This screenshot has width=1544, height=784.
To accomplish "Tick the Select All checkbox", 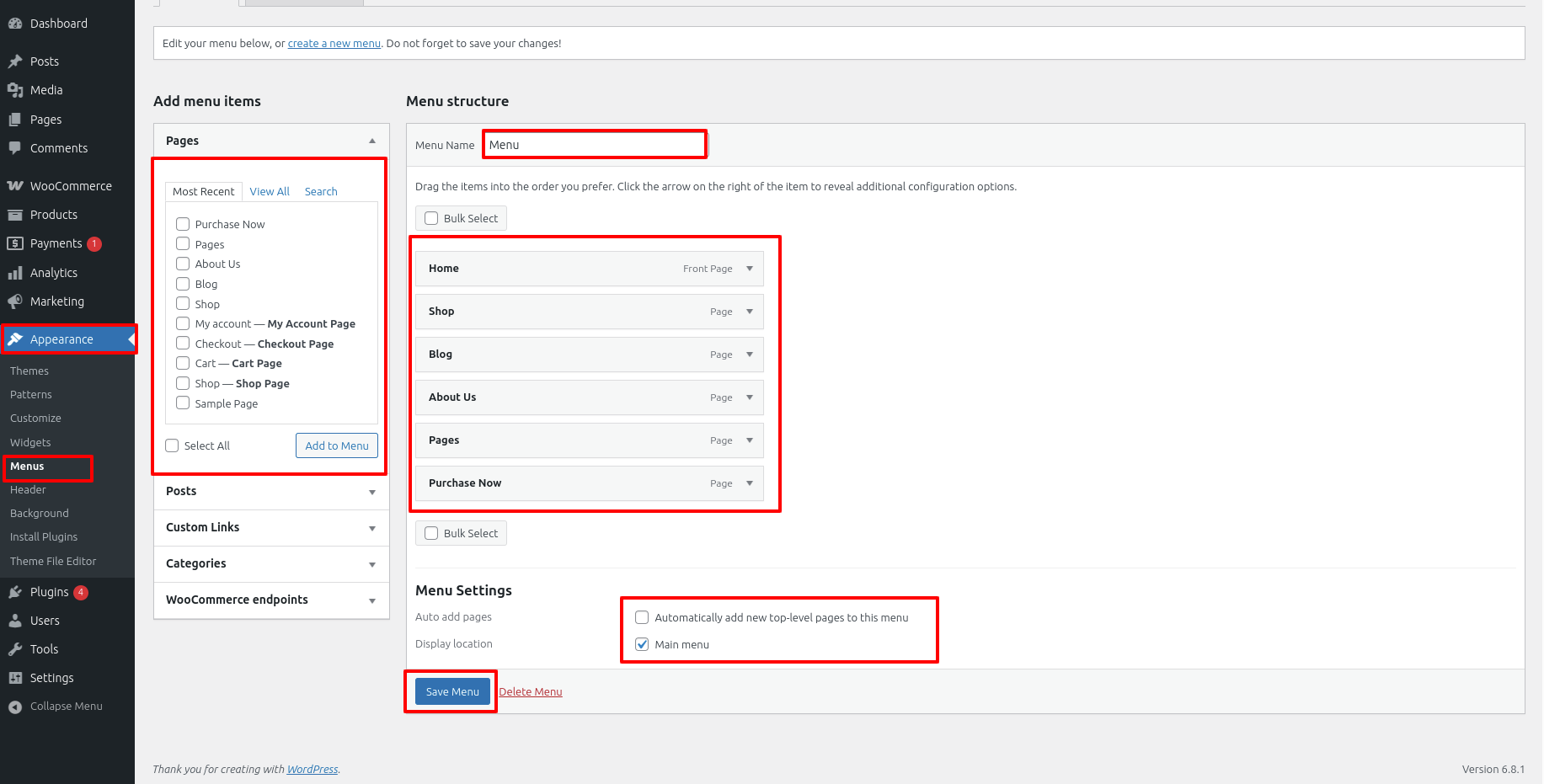I will (x=172, y=445).
